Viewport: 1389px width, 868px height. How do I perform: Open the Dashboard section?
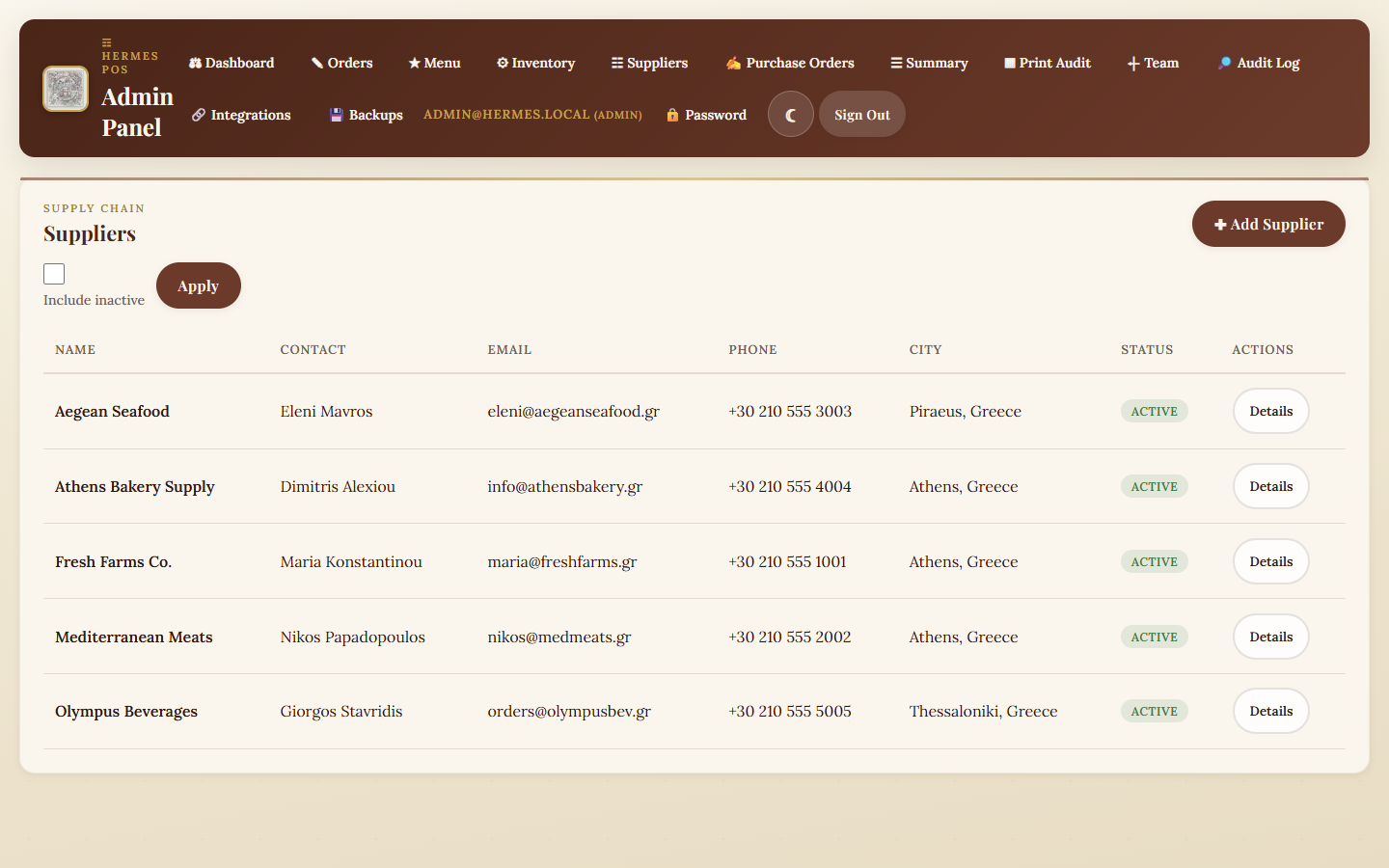(x=231, y=63)
